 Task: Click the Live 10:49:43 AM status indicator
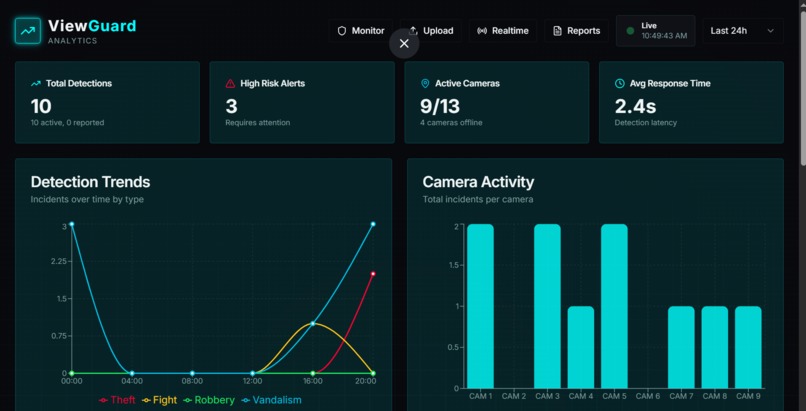pos(655,31)
